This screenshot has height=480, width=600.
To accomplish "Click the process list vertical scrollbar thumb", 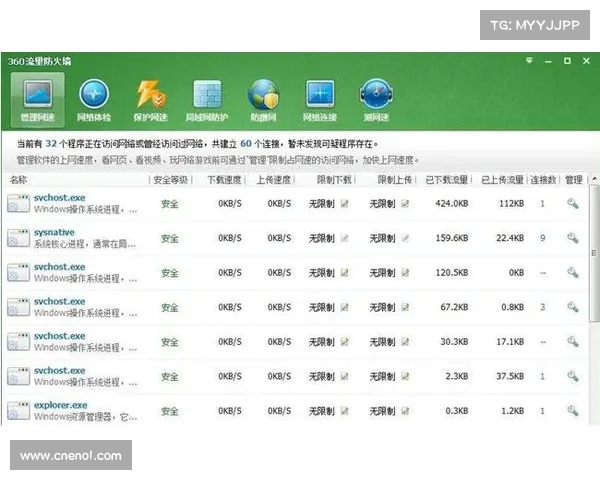I will (594, 253).
